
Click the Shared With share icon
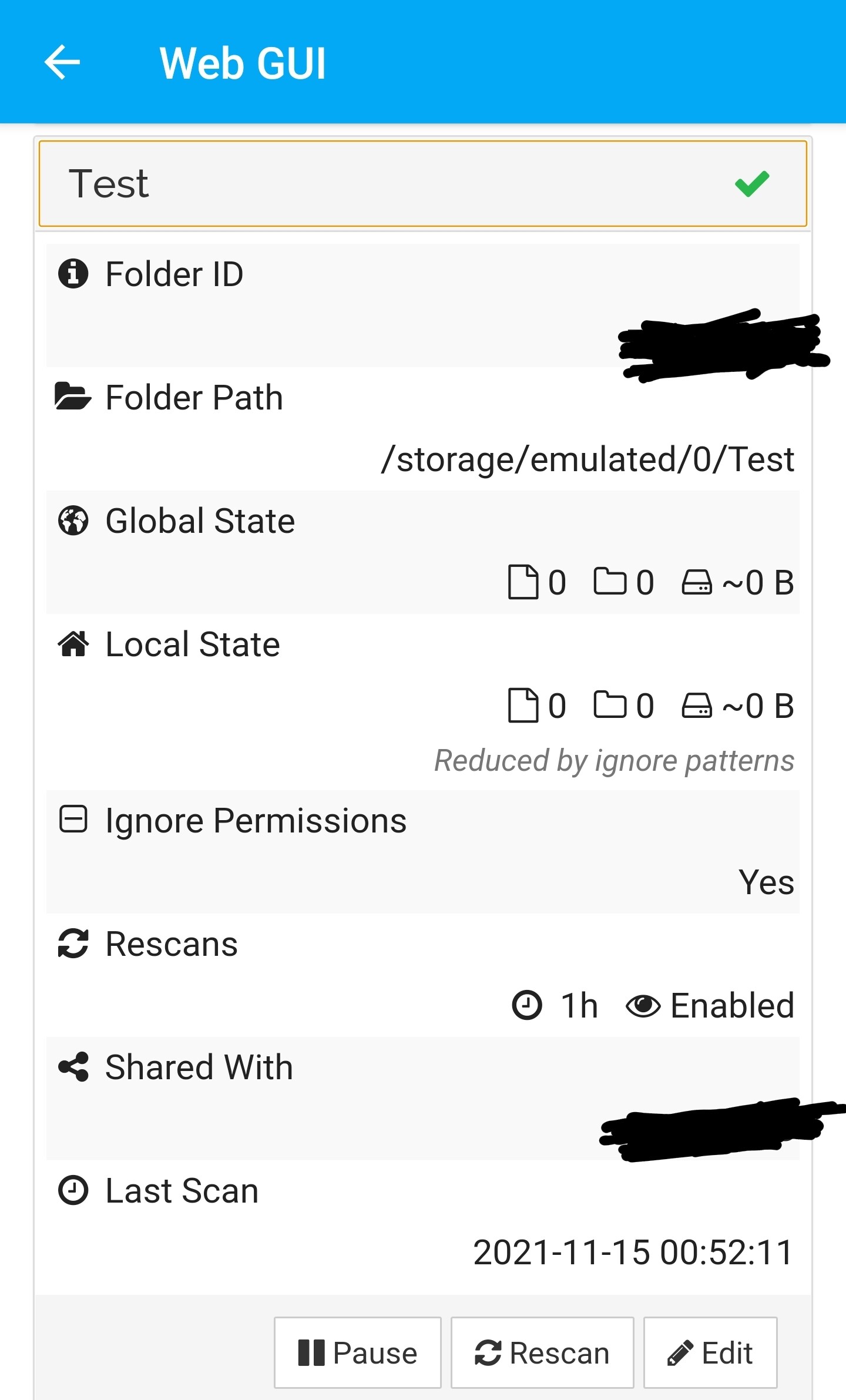pos(73,1067)
